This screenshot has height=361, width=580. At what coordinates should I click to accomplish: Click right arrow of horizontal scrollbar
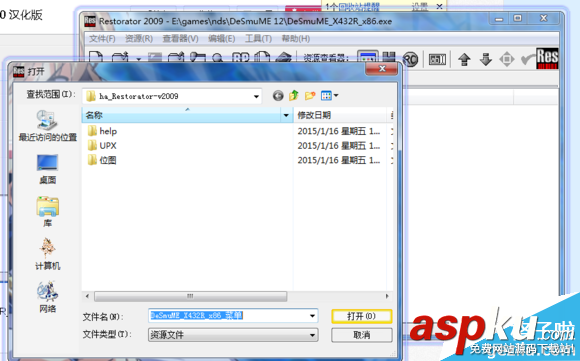[387, 296]
